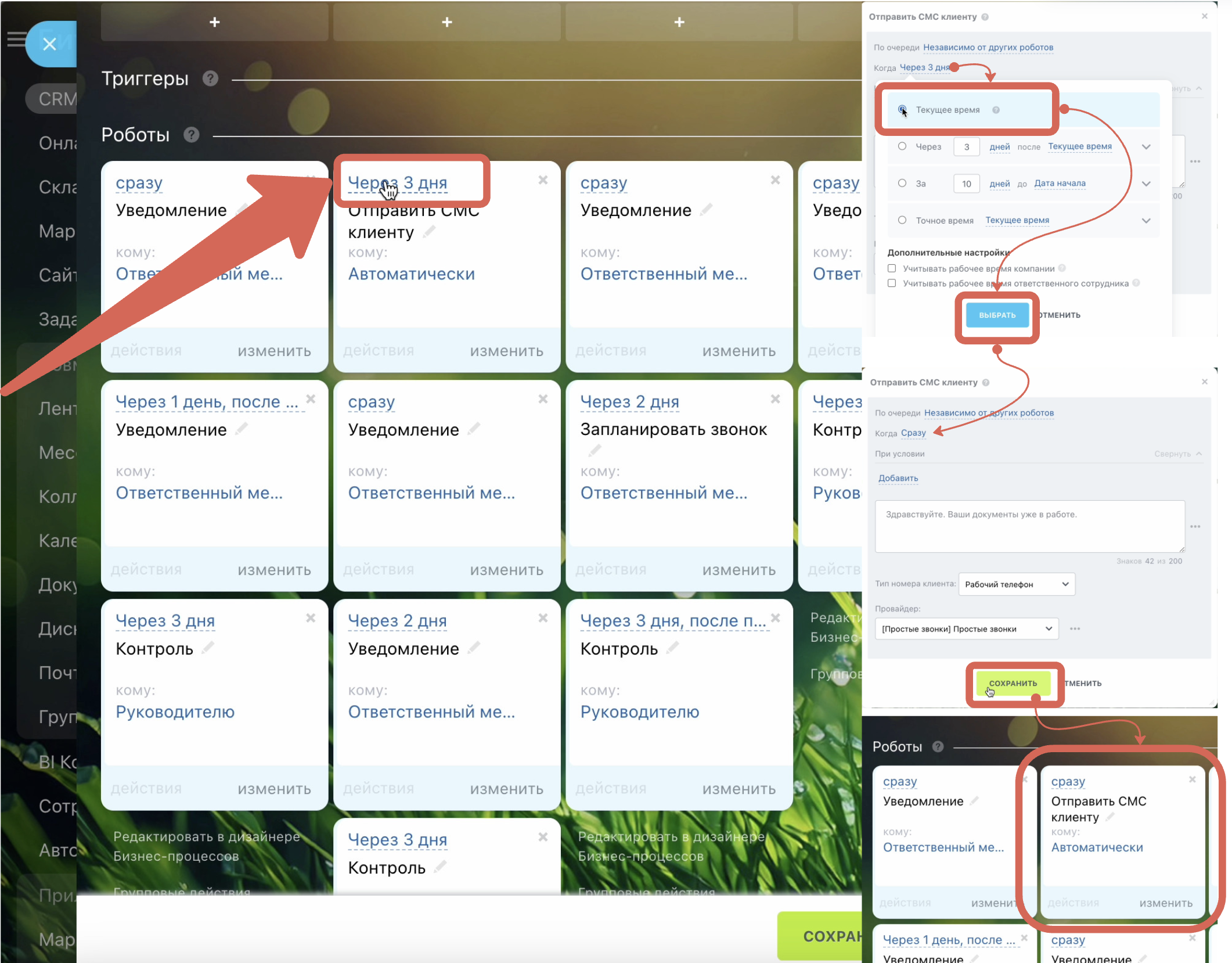Delete the Отправить СМС клиенту card in the small Роботы panel
The width and height of the screenshot is (1232, 963).
[x=1193, y=779]
